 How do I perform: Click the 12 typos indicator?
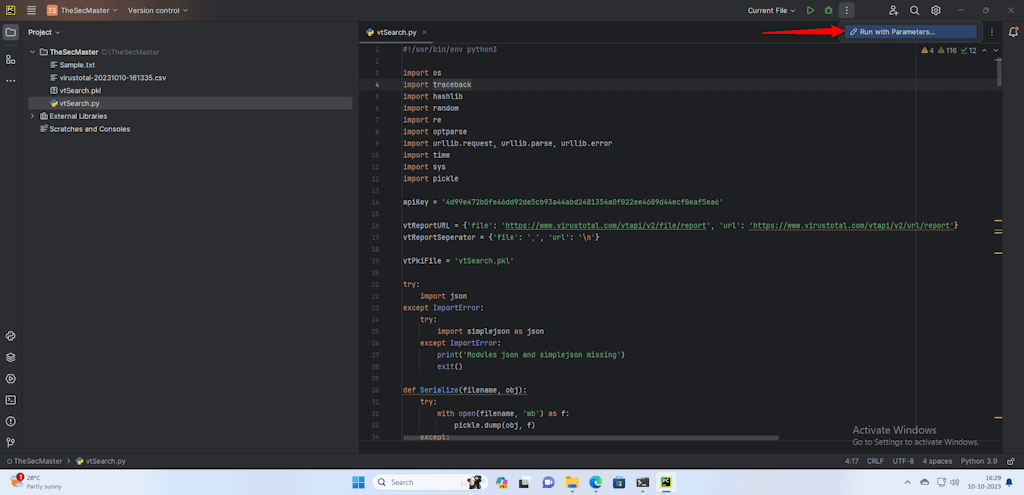969,50
